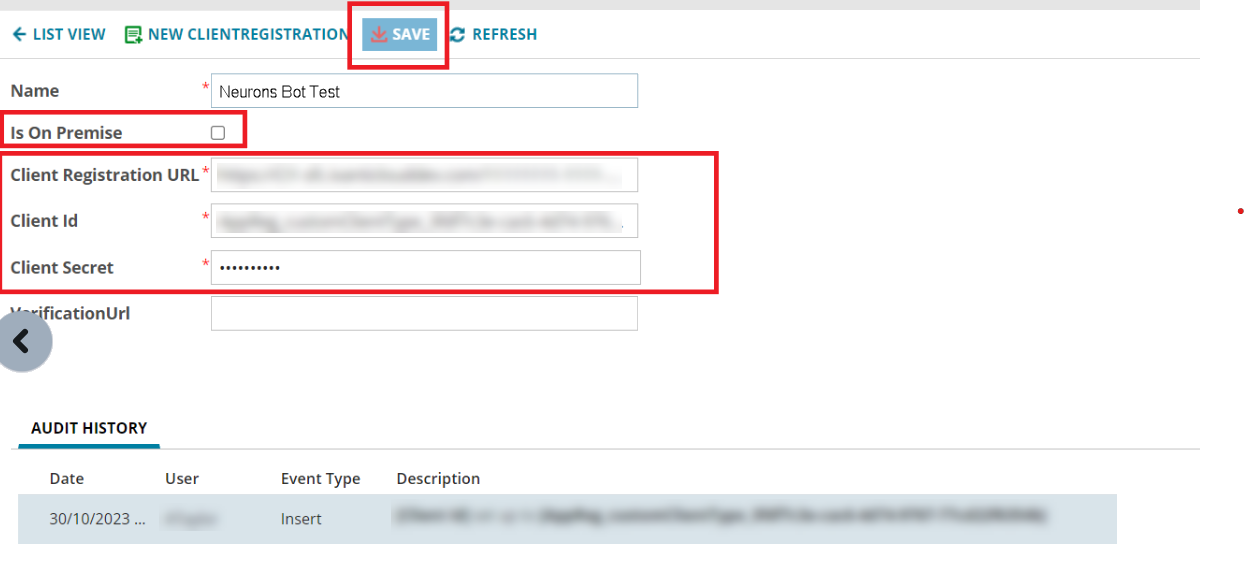1245x583 pixels.
Task: Refresh the registration form
Action: point(494,34)
